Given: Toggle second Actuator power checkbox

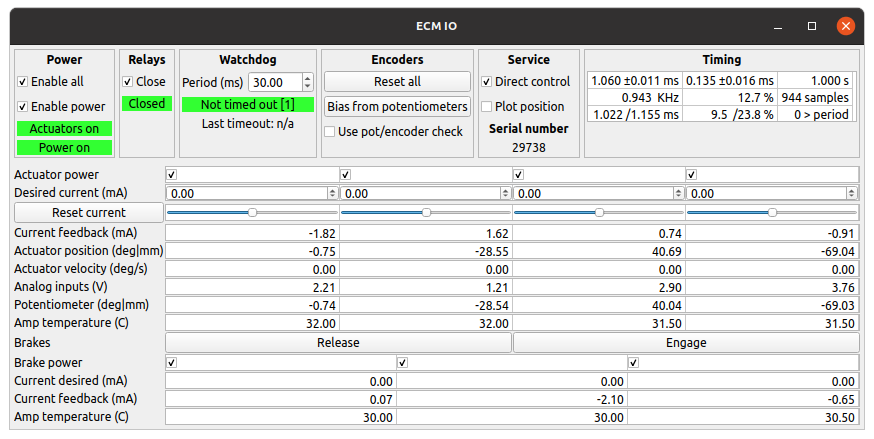Looking at the screenshot, I should click(x=346, y=175).
